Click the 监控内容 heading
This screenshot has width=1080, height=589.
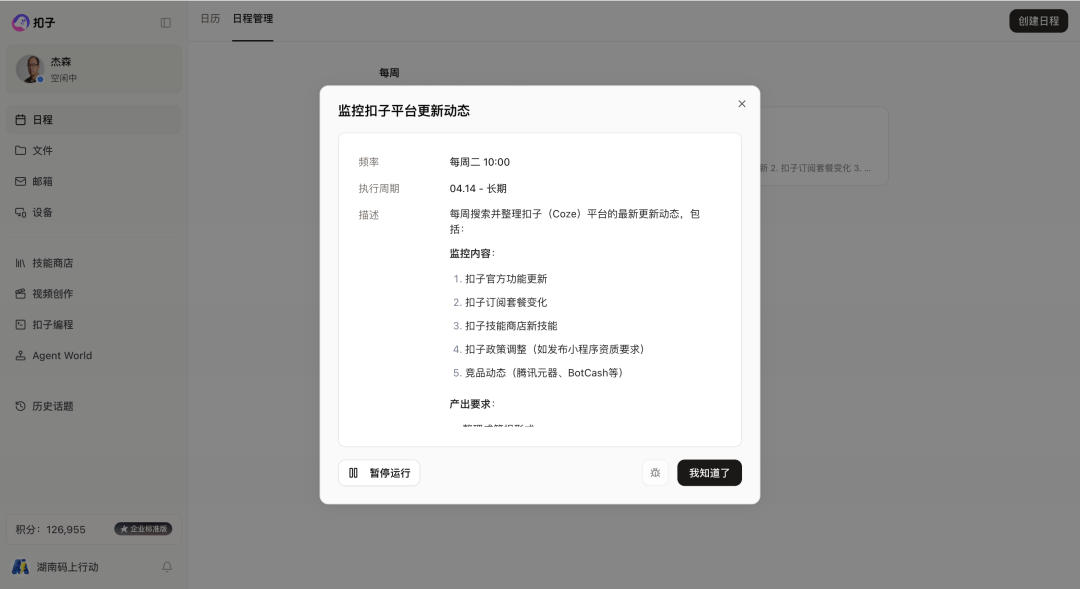(472, 254)
